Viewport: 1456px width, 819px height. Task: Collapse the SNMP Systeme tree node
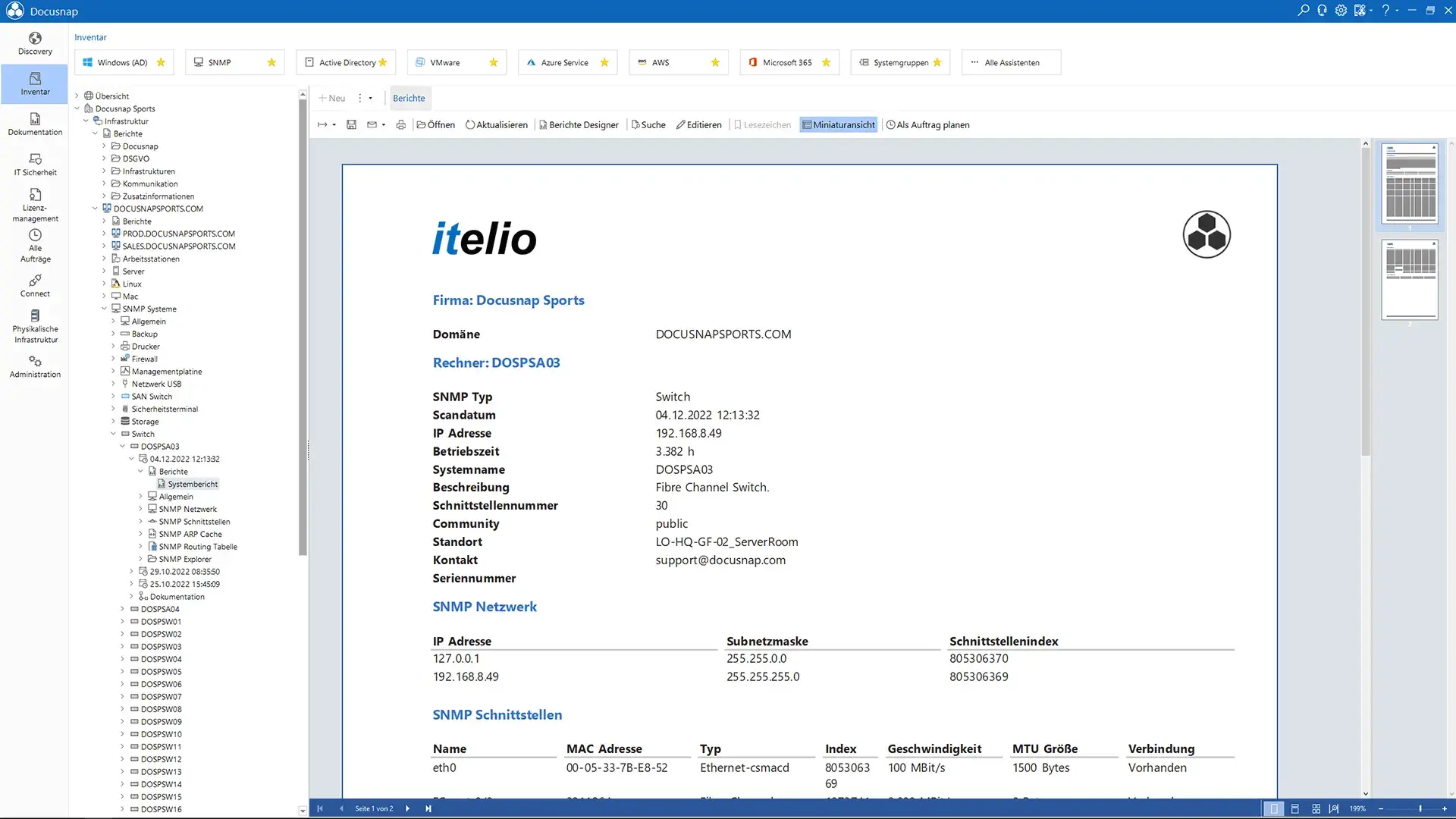pyautogui.click(x=104, y=309)
